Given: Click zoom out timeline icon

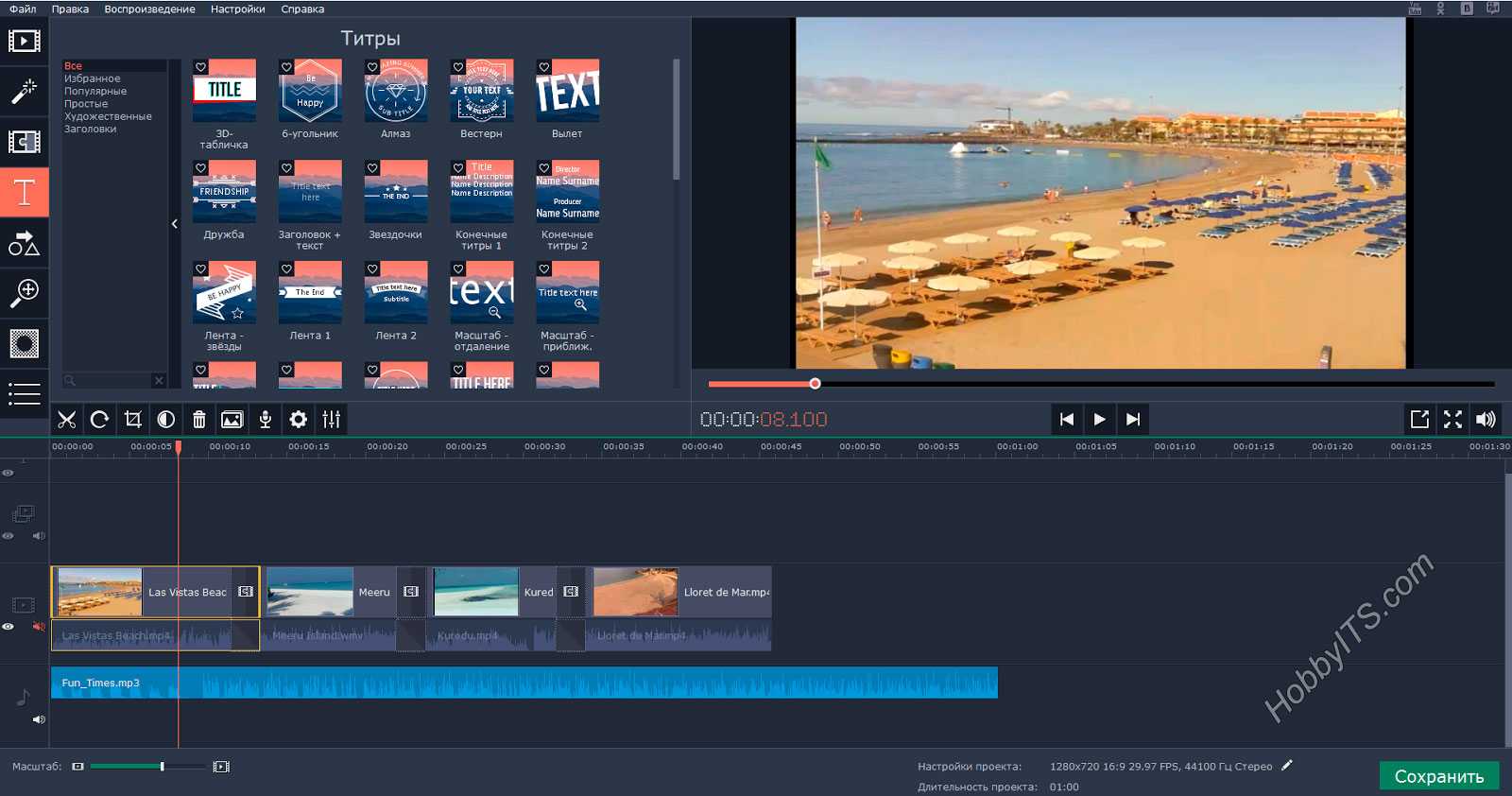Looking at the screenshot, I should (77, 767).
